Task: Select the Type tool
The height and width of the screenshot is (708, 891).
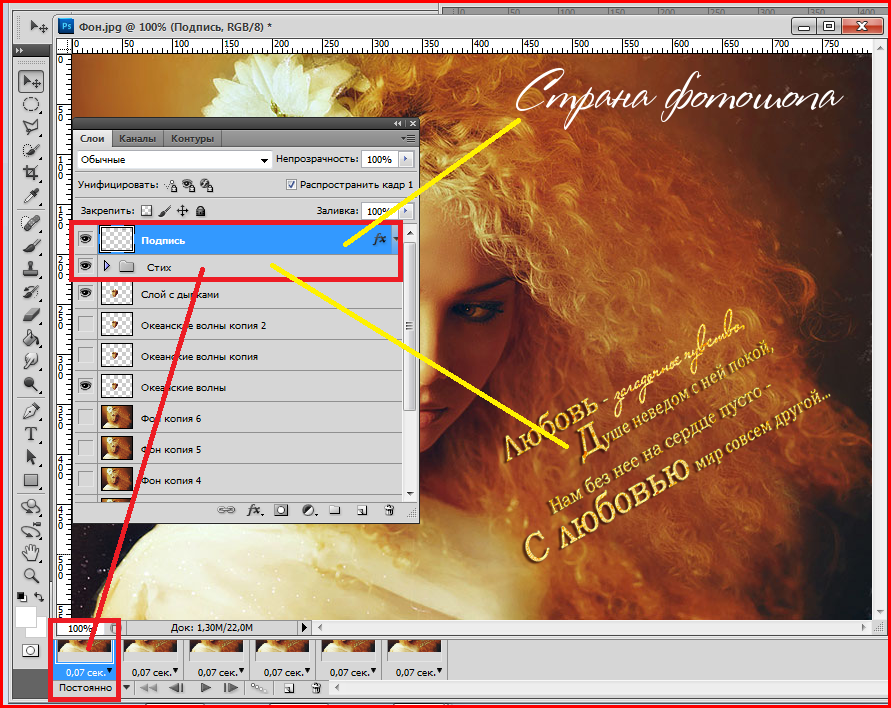Action: pos(31,435)
